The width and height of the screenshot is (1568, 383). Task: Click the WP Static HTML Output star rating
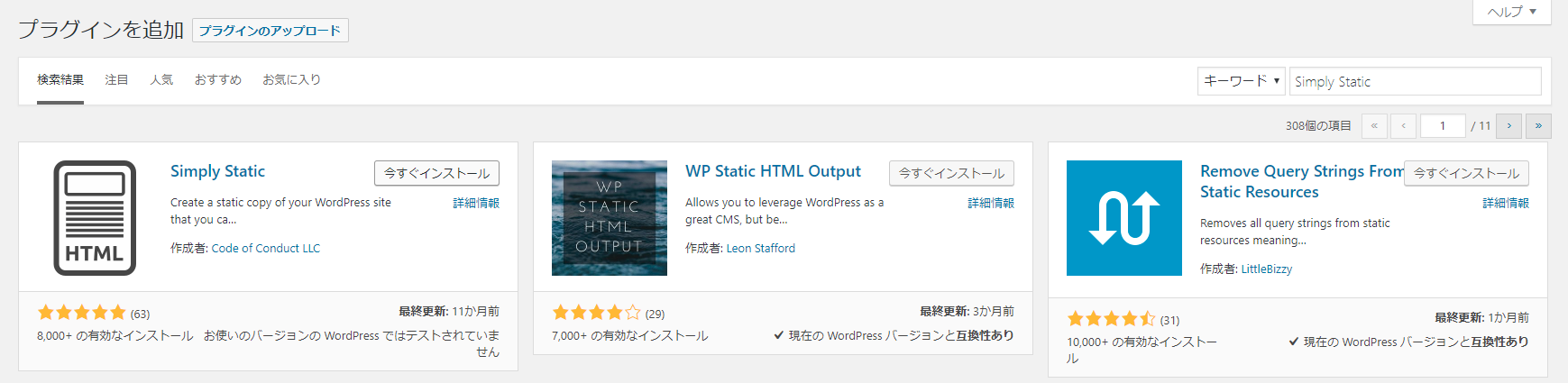click(596, 313)
